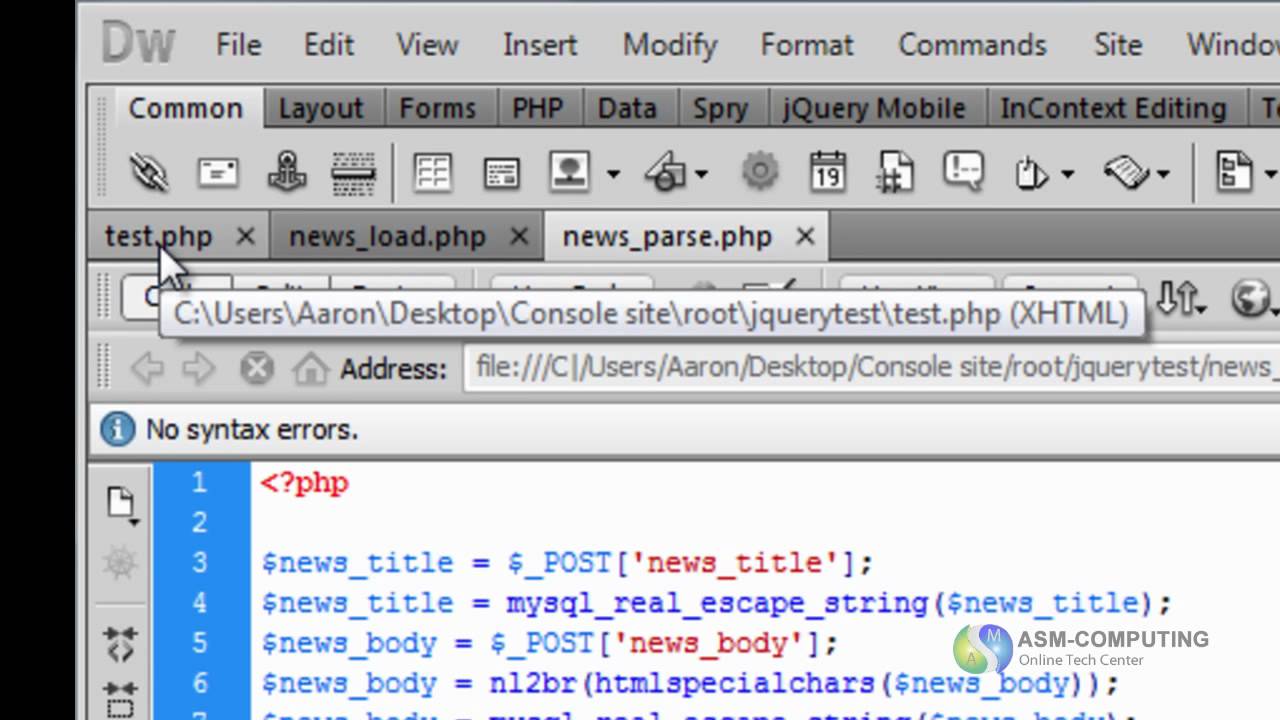Close the news_load.php document tab
The width and height of the screenshot is (1280, 720).
519,237
